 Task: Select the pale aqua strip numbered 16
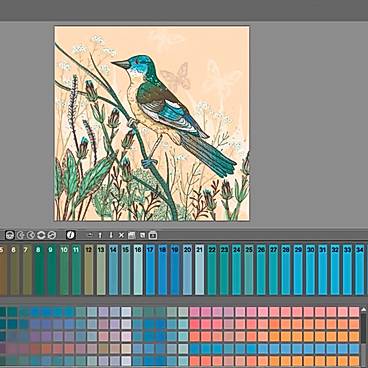[138, 269]
